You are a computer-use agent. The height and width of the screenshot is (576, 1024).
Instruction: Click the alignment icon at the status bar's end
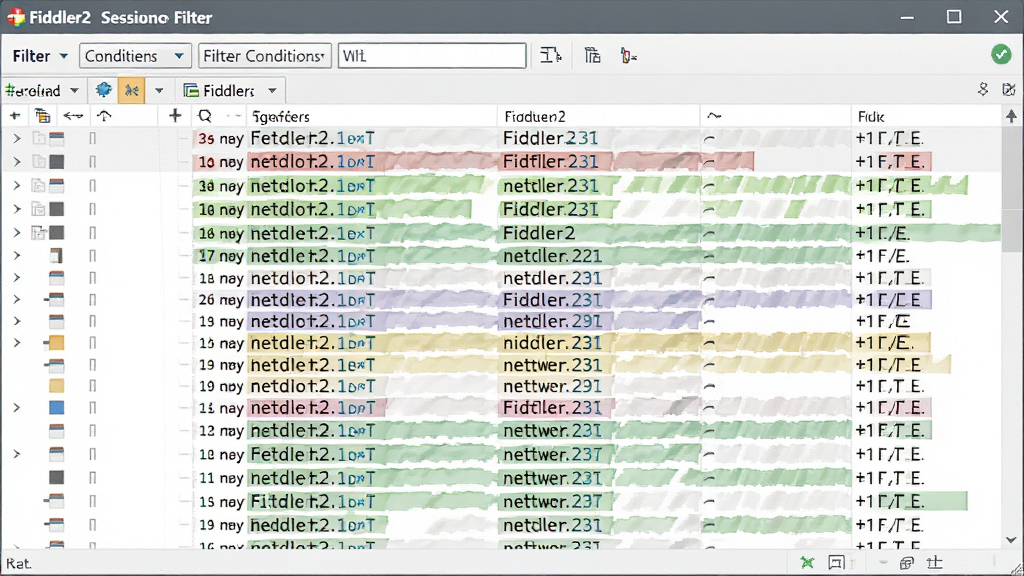tap(935, 562)
